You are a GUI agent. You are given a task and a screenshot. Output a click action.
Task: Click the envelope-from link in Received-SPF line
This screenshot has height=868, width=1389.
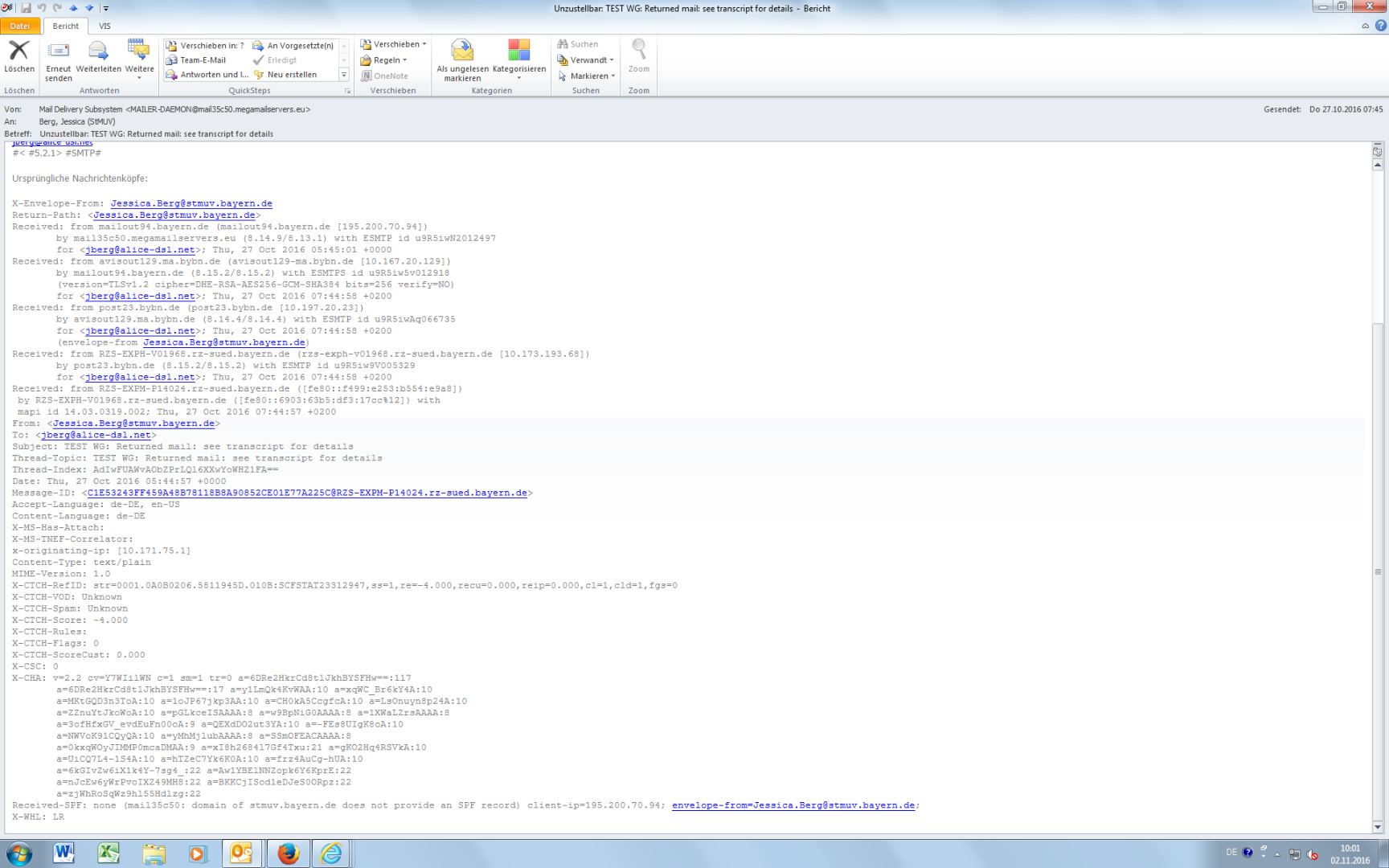click(x=793, y=805)
